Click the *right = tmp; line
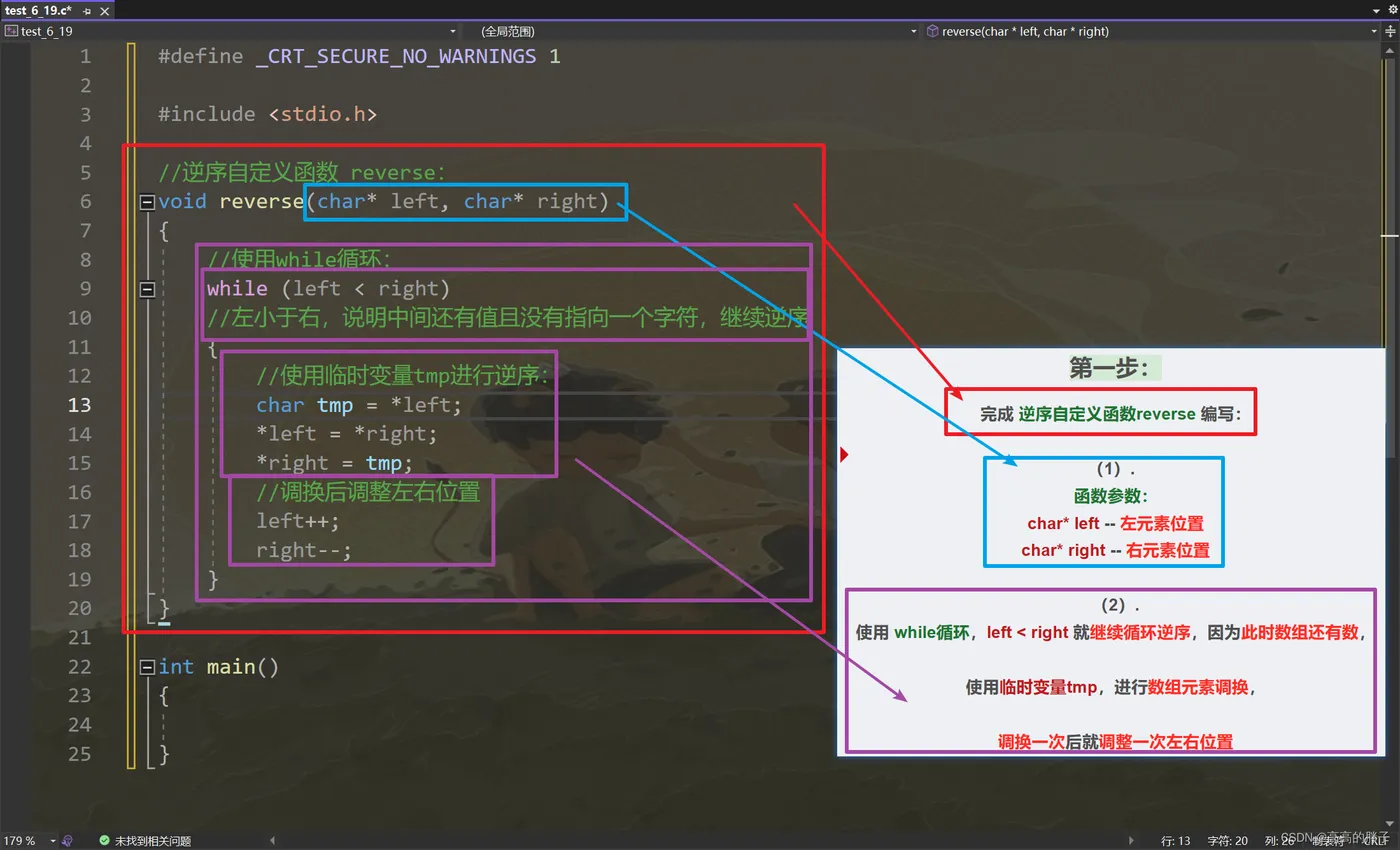 (335, 463)
